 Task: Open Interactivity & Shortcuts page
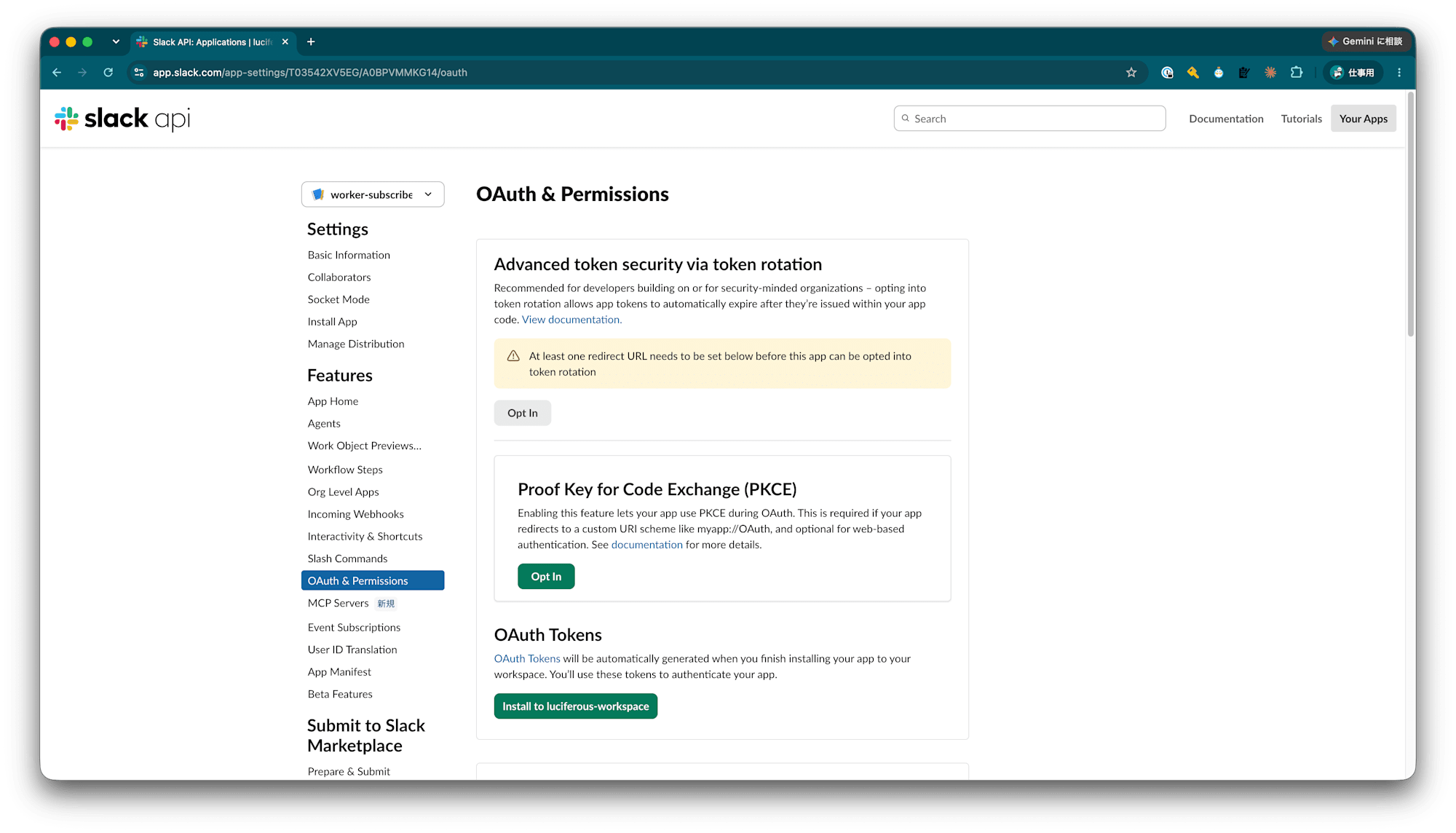pos(365,537)
